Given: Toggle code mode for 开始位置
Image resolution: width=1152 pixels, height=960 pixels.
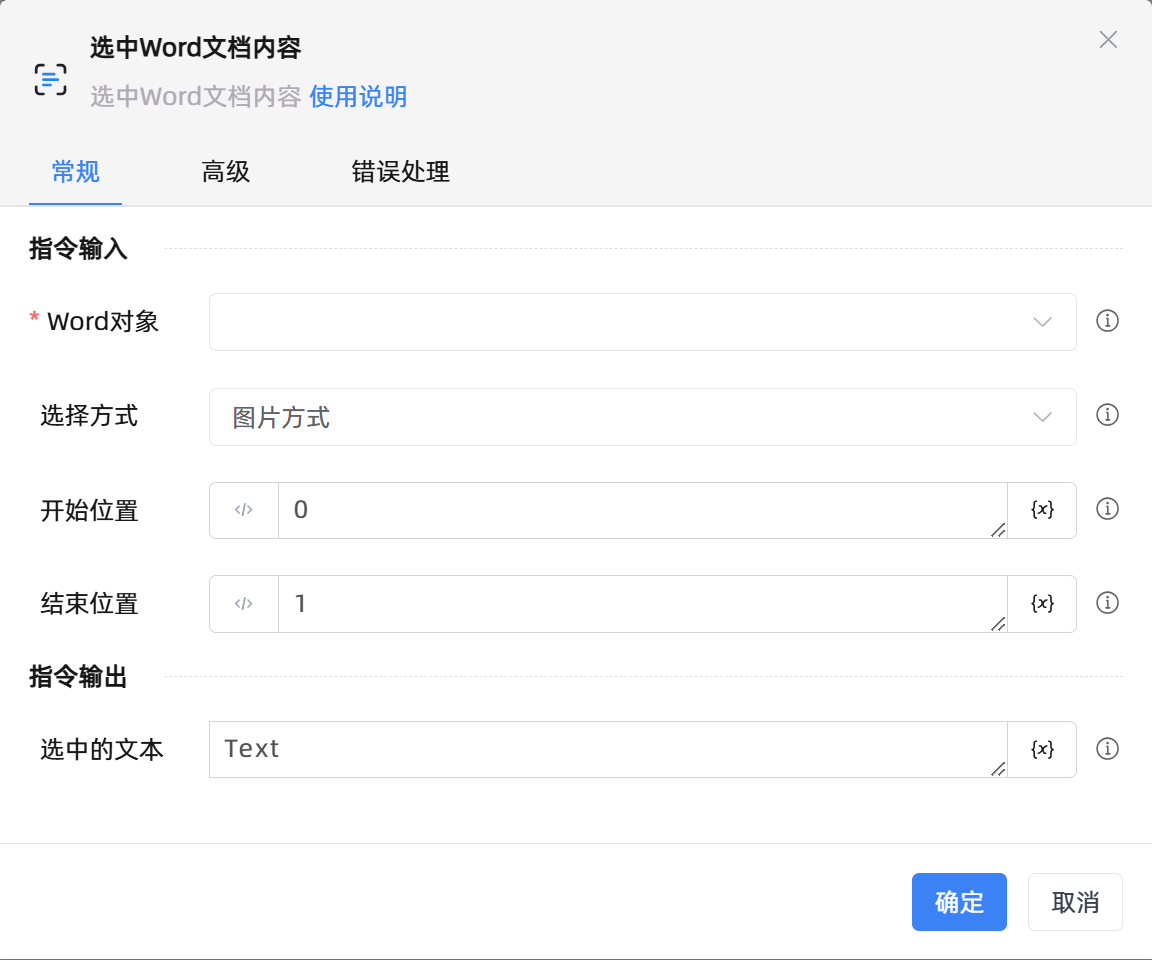Looking at the screenshot, I should 244,510.
